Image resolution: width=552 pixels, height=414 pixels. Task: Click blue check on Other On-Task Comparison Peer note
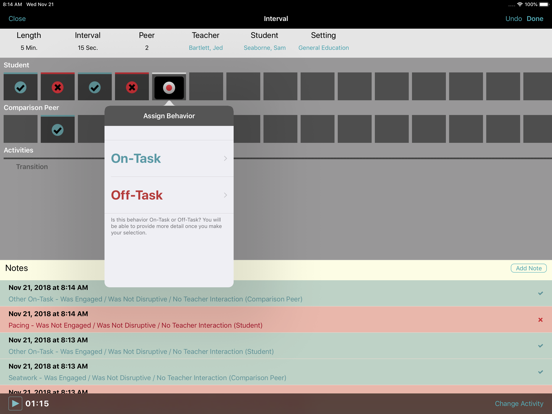540,293
